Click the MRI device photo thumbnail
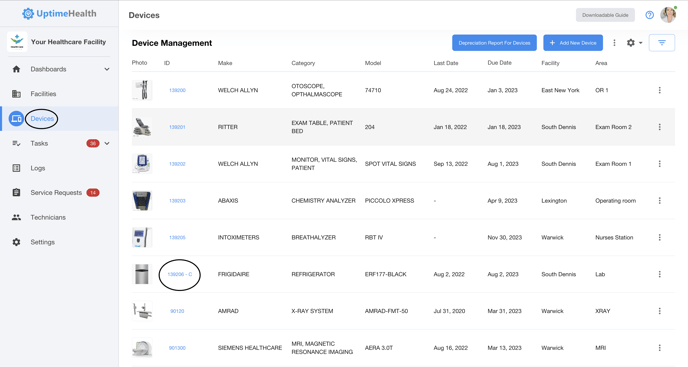This screenshot has height=367, width=688. (142, 348)
